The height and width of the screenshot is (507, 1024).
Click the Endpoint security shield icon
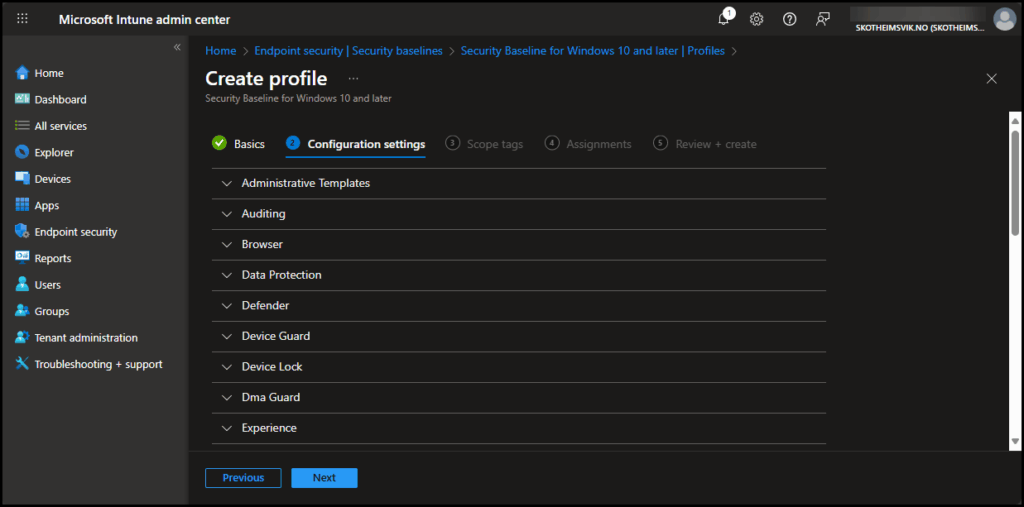click(22, 231)
